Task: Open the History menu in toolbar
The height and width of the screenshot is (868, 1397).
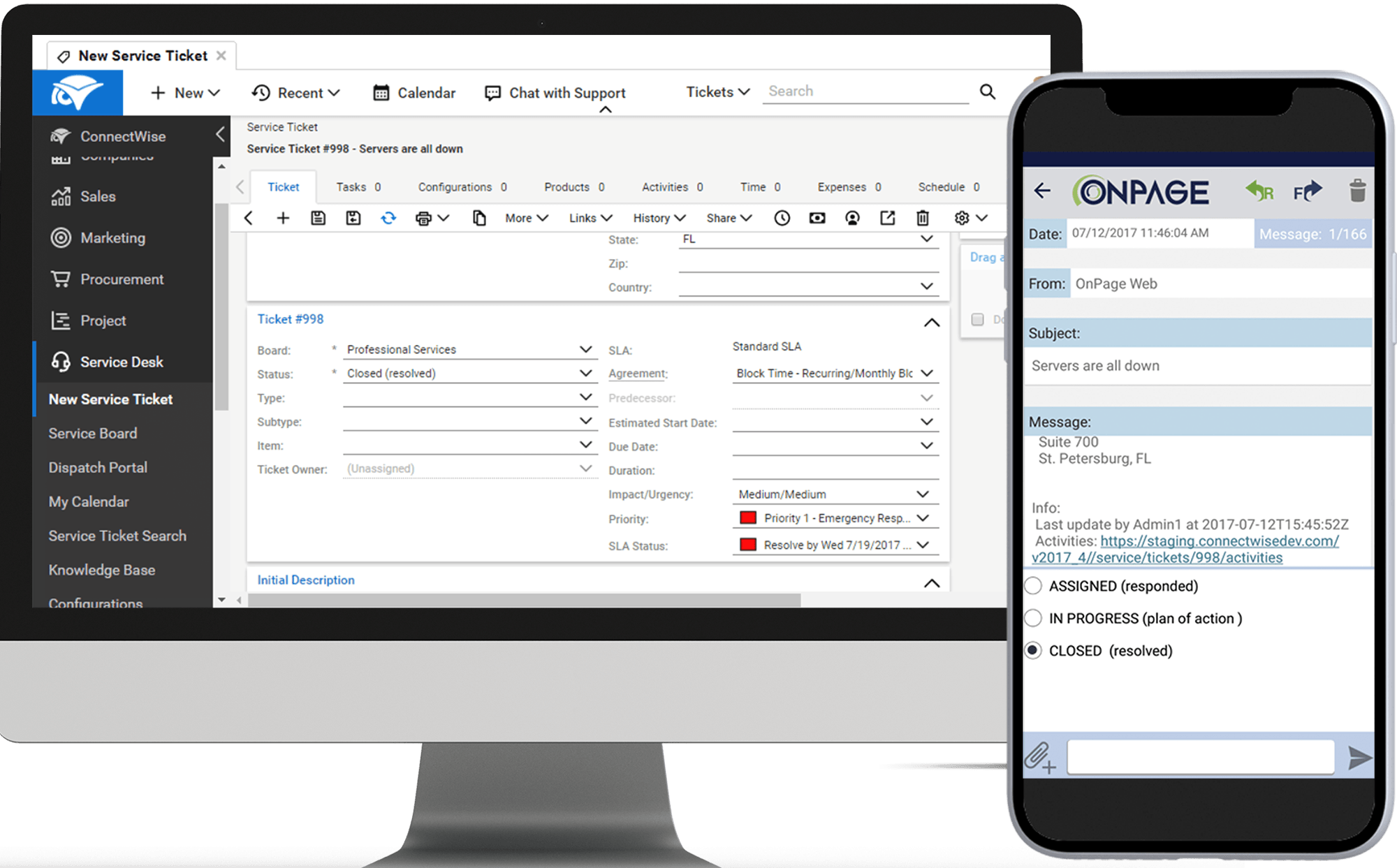Action: click(659, 218)
